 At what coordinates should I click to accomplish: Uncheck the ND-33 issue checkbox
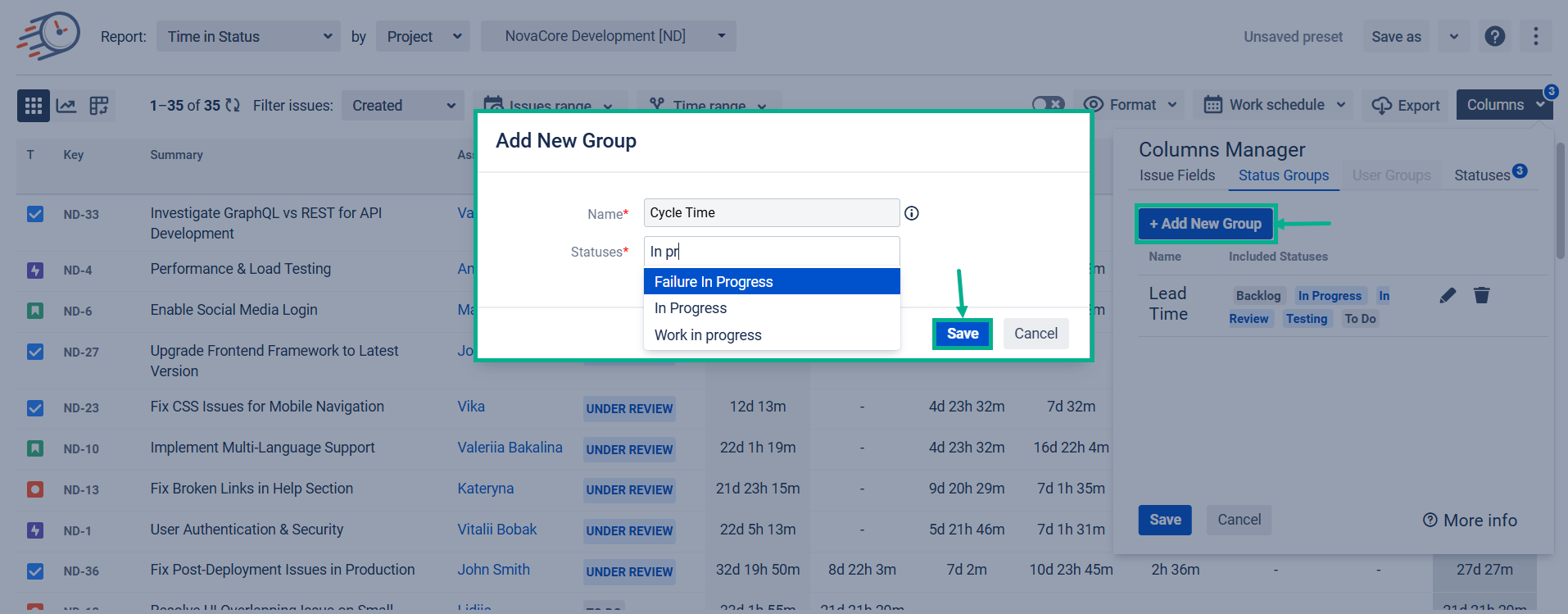35,214
